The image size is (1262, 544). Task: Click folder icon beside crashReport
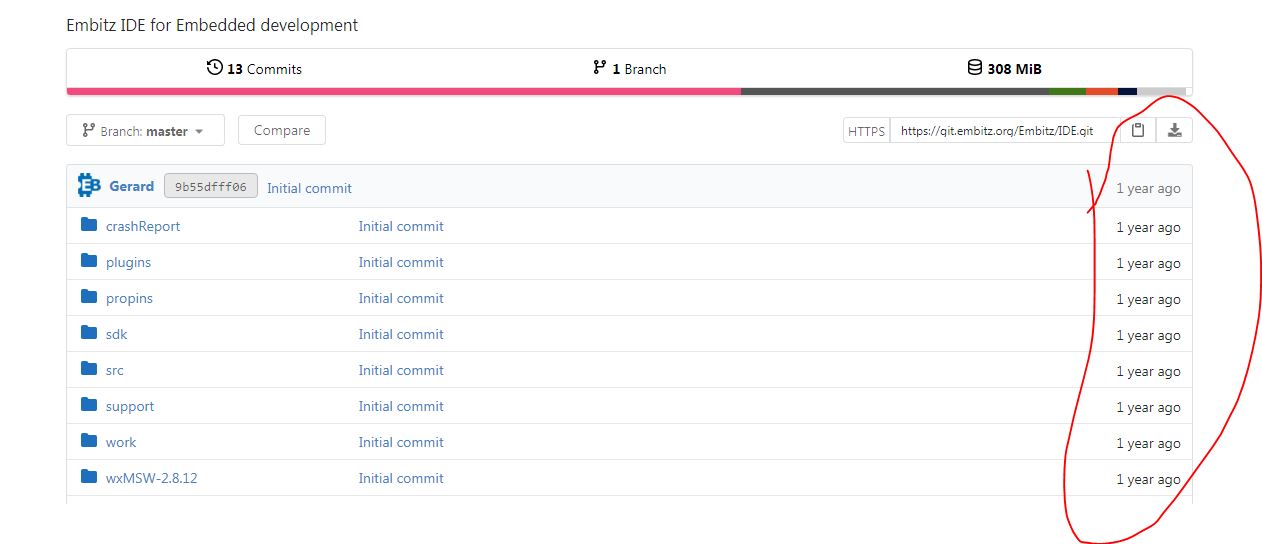[89, 225]
